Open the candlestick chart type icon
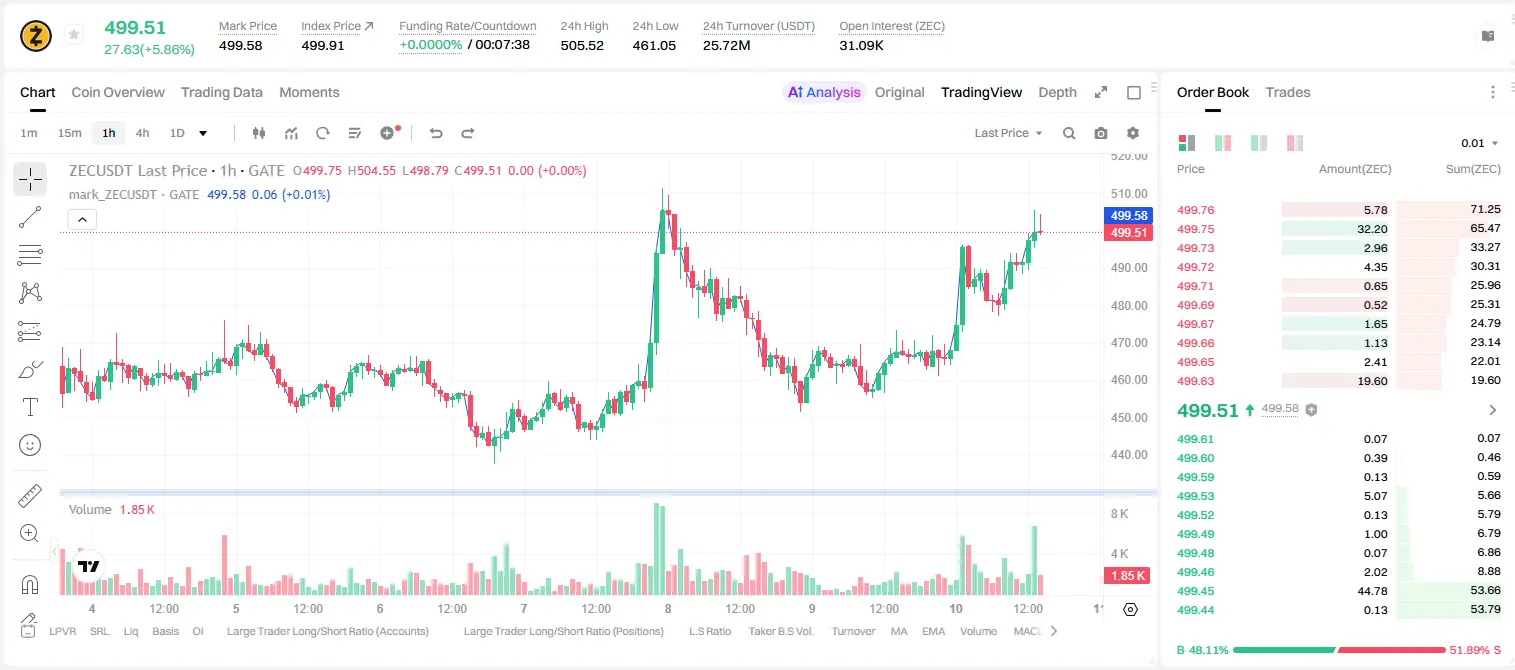Screen dimensions: 1515x670 [x=259, y=133]
